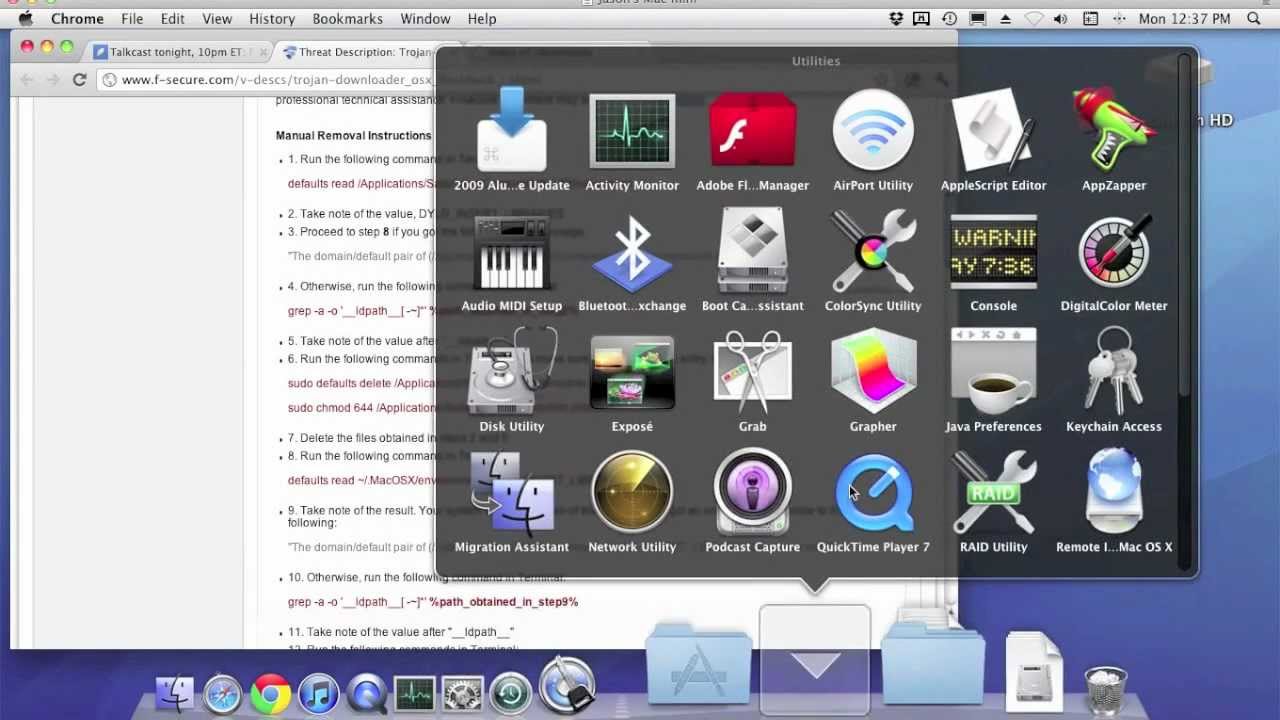Screen dimensions: 1280x720
Task: Open 2009 Aluminum Update in Utilities stack
Action: (x=511, y=138)
